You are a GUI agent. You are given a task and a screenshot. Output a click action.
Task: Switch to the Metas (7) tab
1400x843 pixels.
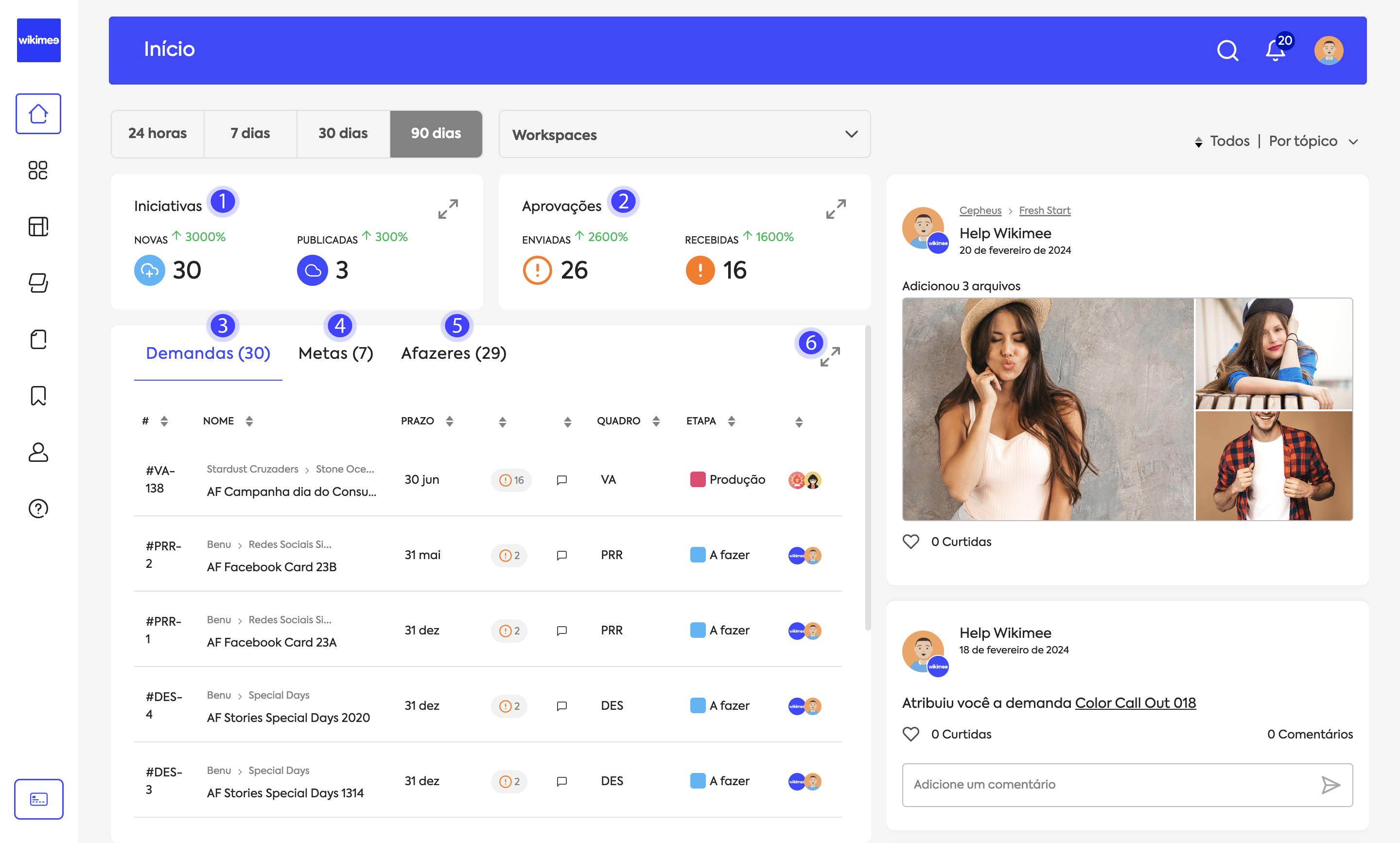tap(335, 353)
